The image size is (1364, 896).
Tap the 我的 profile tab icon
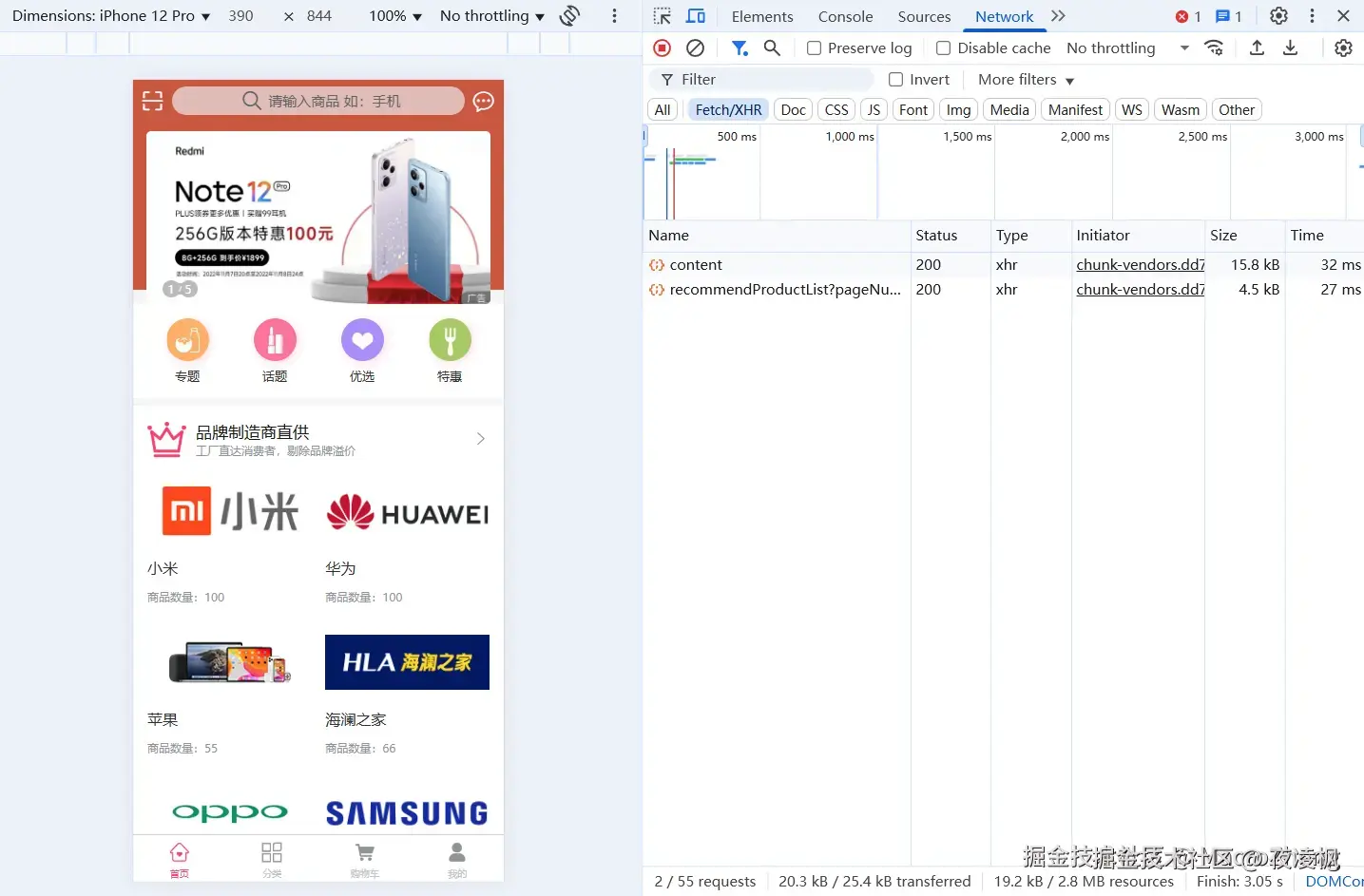[x=457, y=859]
